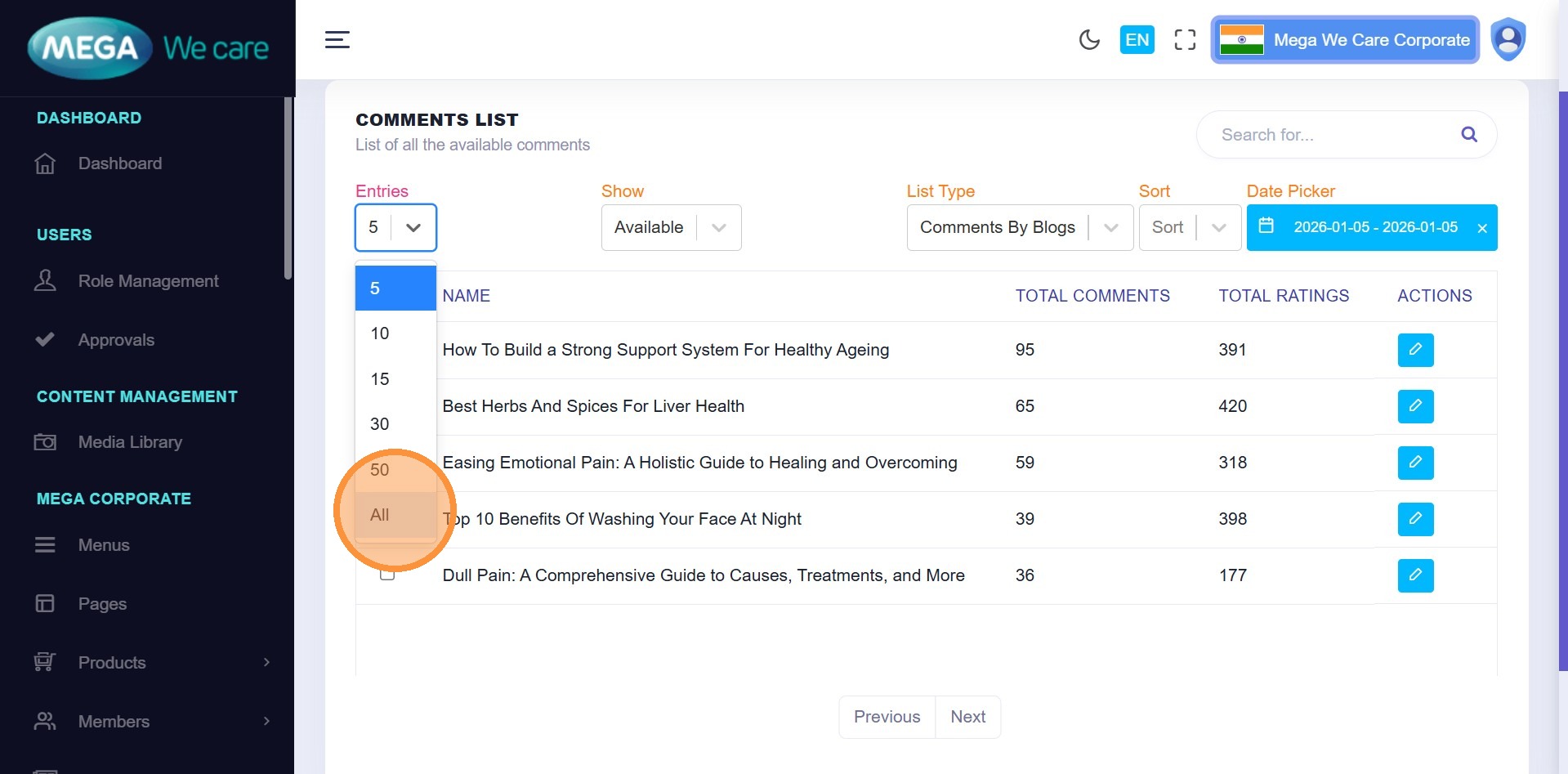This screenshot has width=1568, height=774.
Task: Open the user profile avatar menu
Action: tap(1508, 39)
